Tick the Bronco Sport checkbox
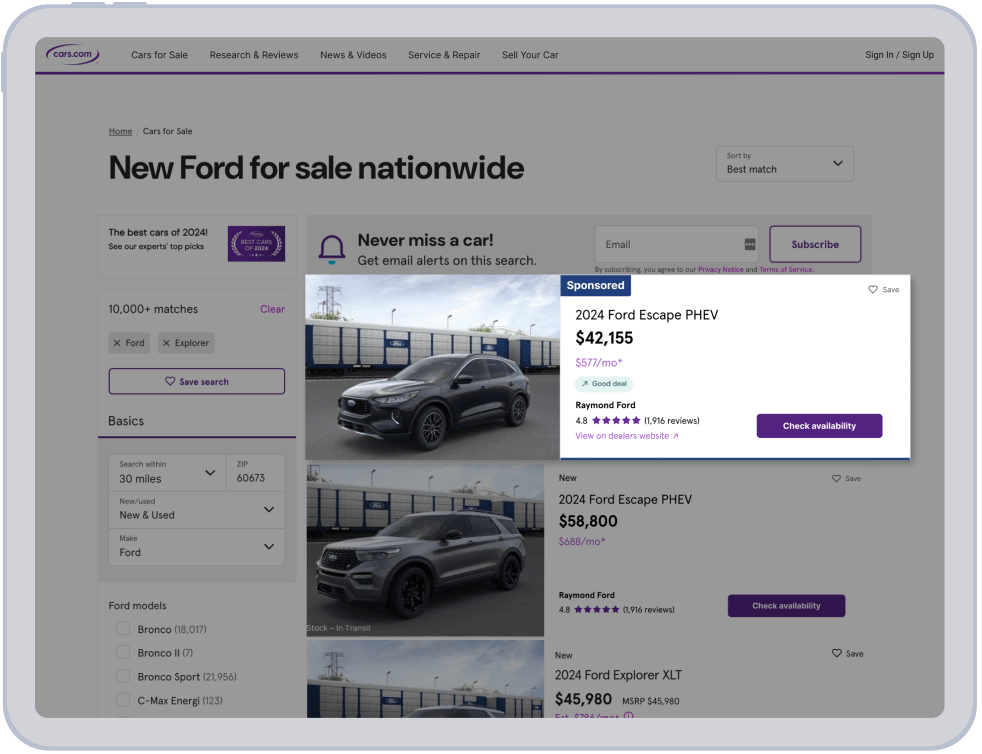This screenshot has height=754, width=982. 123,677
